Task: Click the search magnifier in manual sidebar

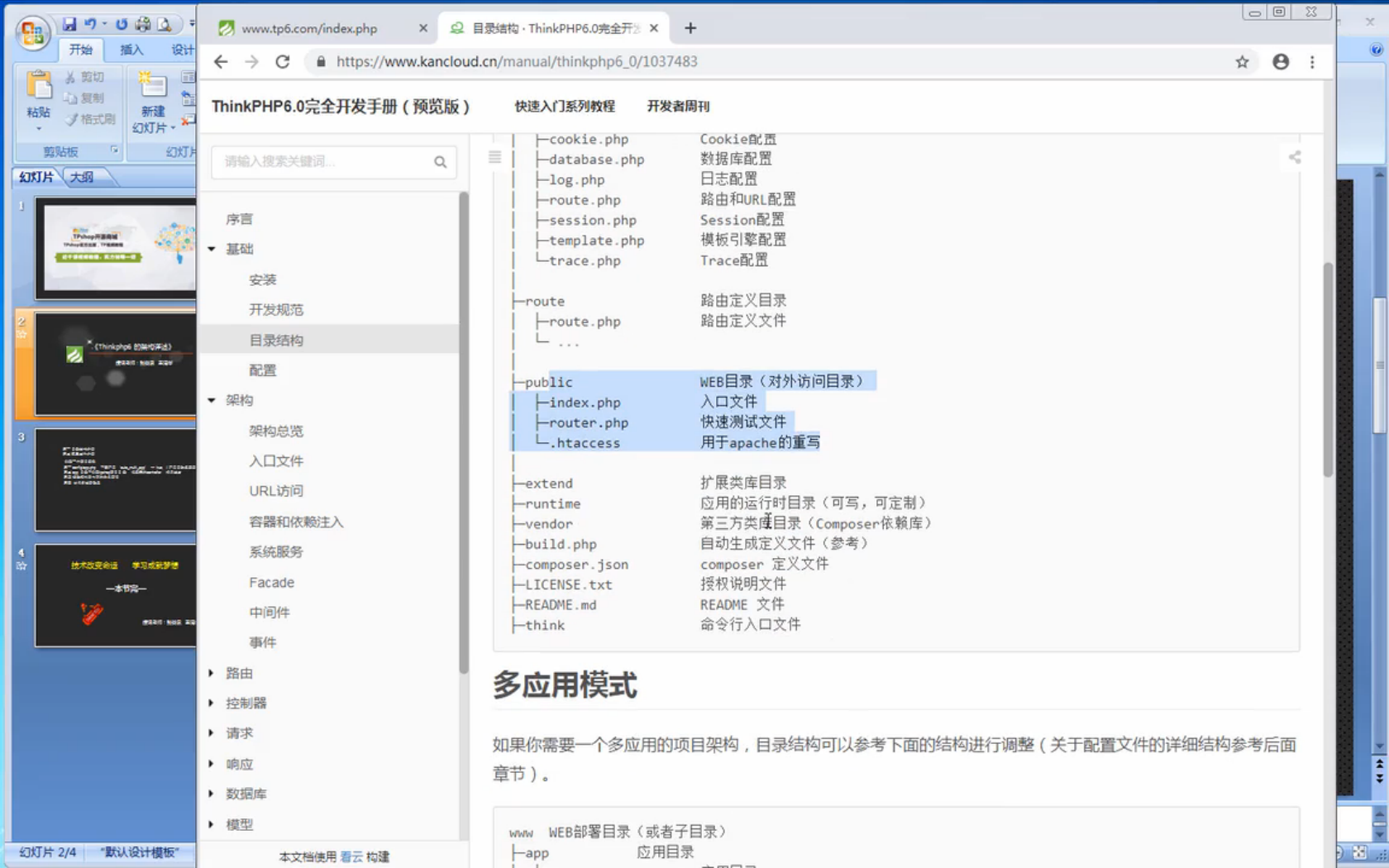Action: 441,162
